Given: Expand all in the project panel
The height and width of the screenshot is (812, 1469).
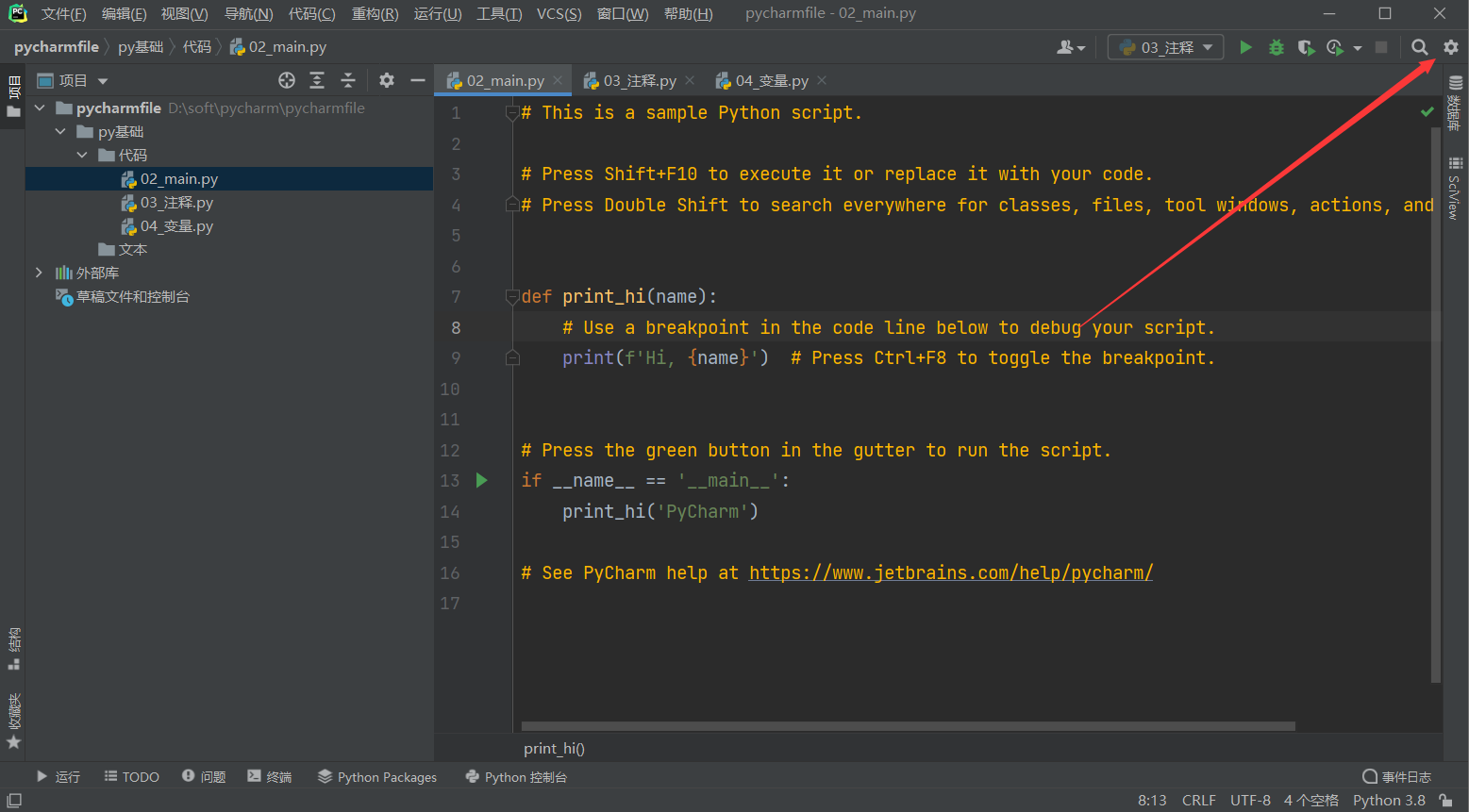Looking at the screenshot, I should [x=317, y=80].
